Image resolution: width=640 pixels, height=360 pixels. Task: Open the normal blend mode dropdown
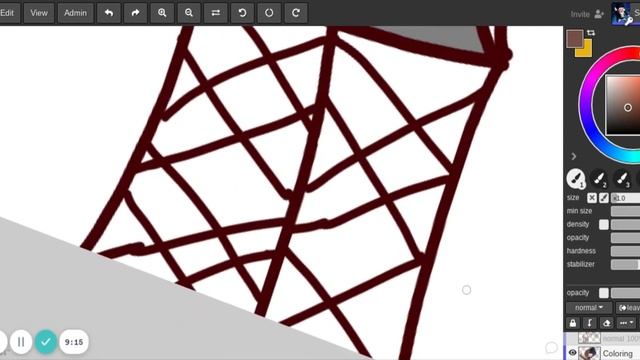coord(589,308)
